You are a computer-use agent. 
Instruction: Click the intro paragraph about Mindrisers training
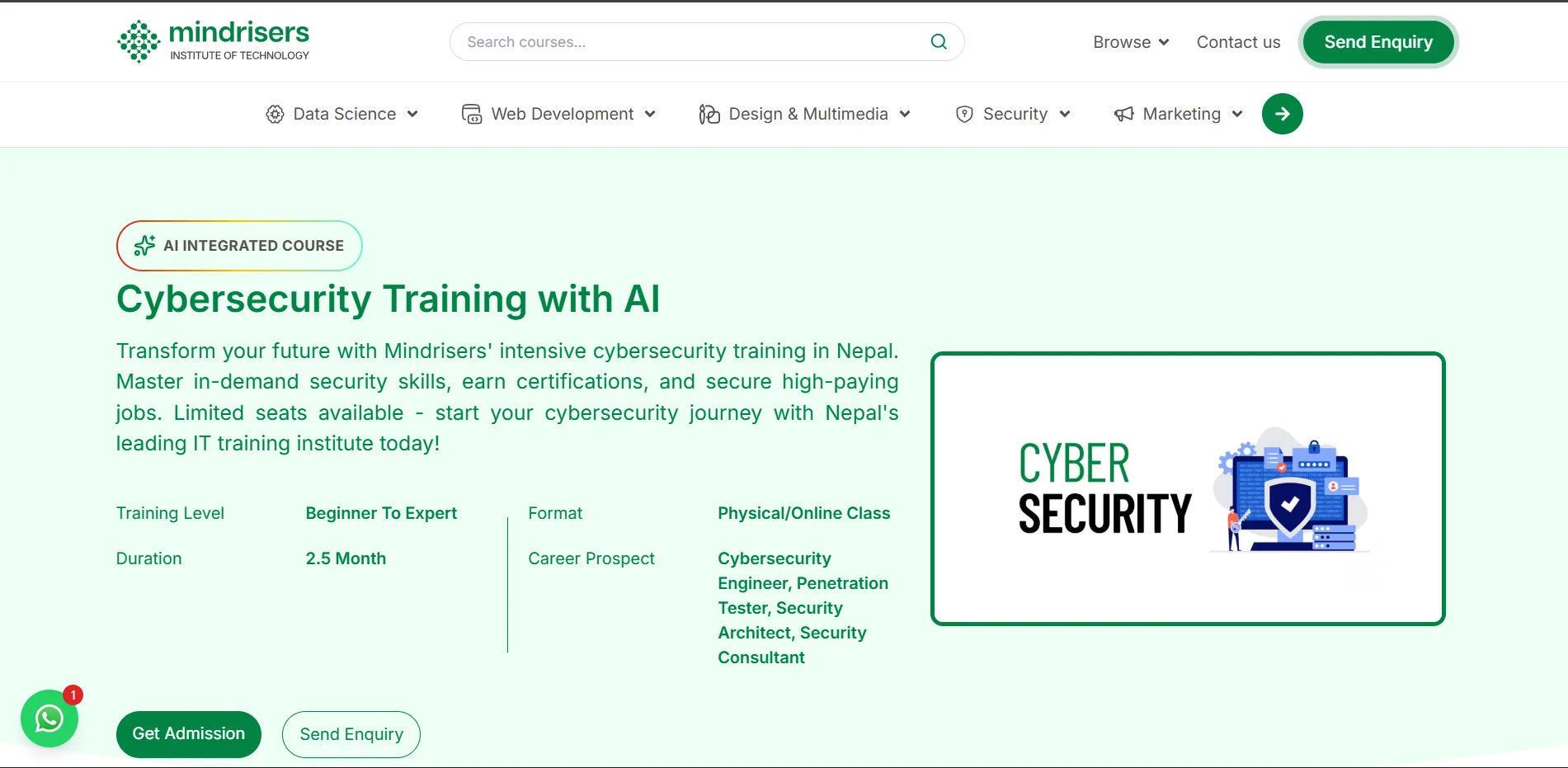click(507, 397)
